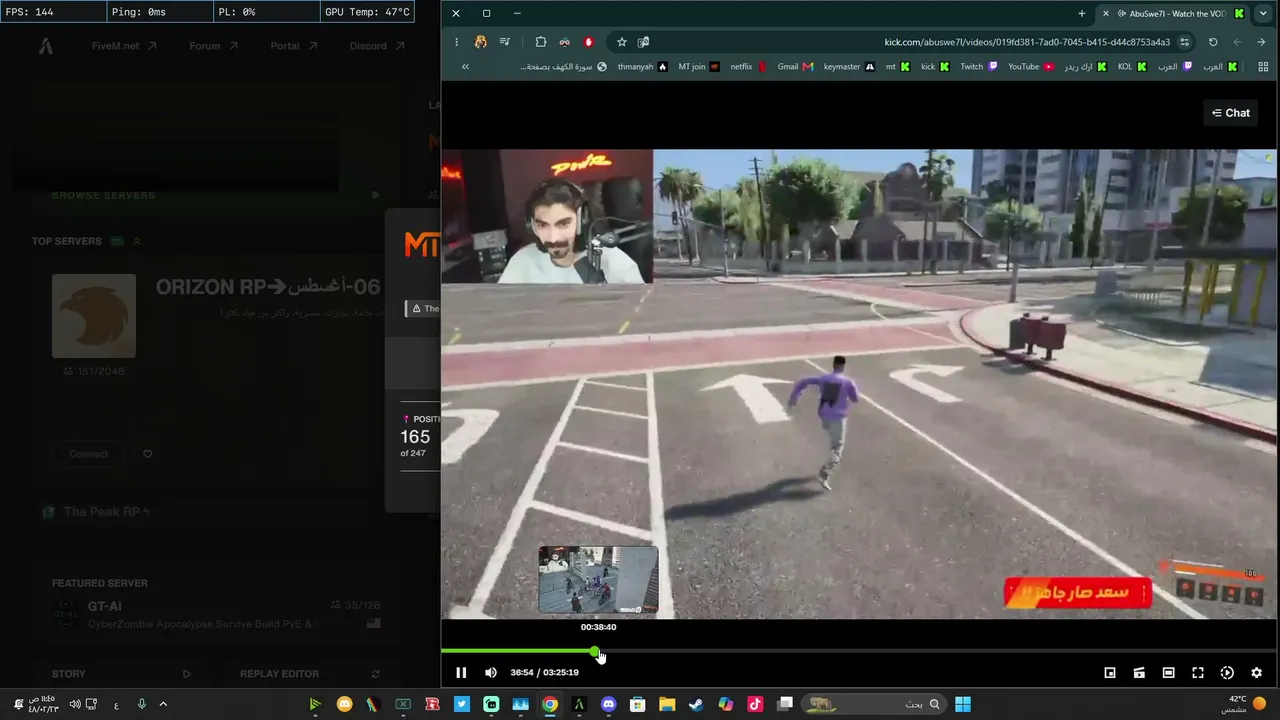This screenshot has height=720, width=1280.
Task: Open the browser profile avatar
Action: pos(481,42)
